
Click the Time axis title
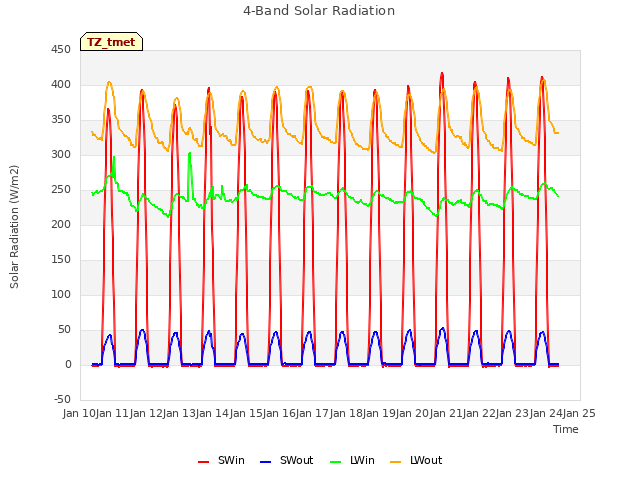click(566, 429)
